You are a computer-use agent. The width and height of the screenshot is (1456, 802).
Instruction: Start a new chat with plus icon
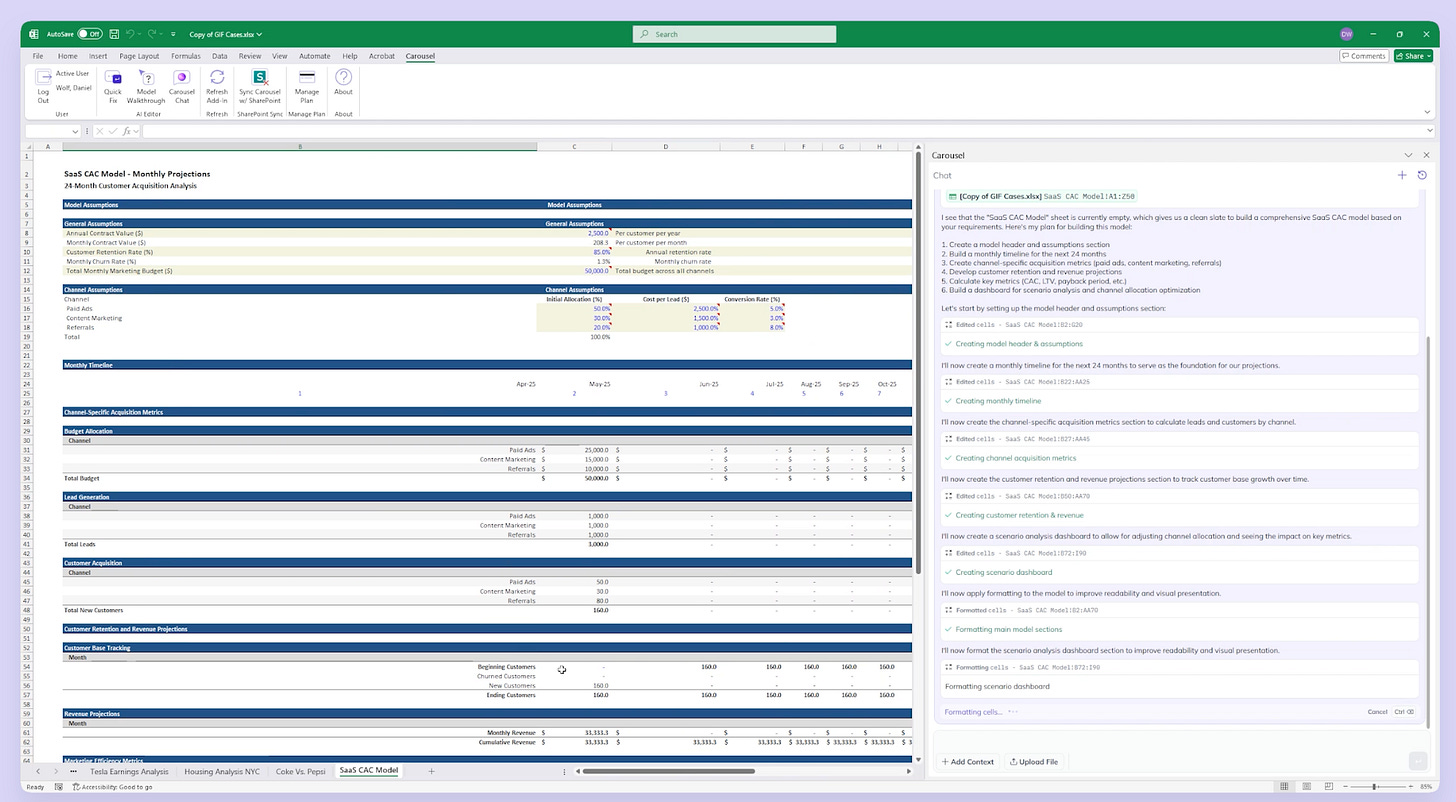point(1402,175)
